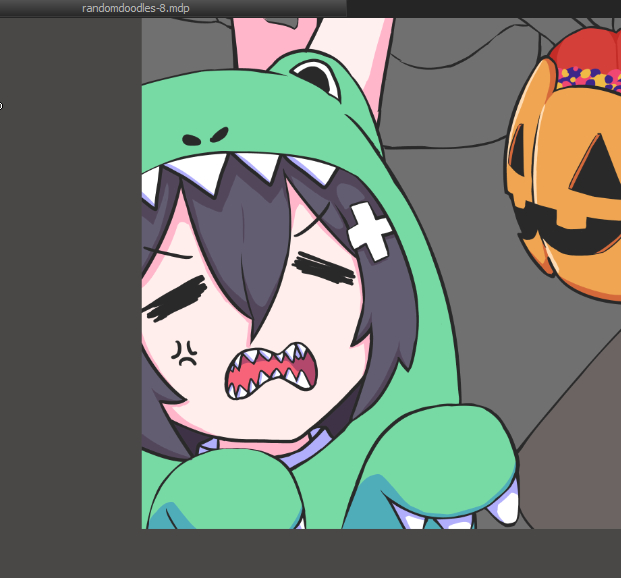Click the frog hood's eye

[314, 75]
